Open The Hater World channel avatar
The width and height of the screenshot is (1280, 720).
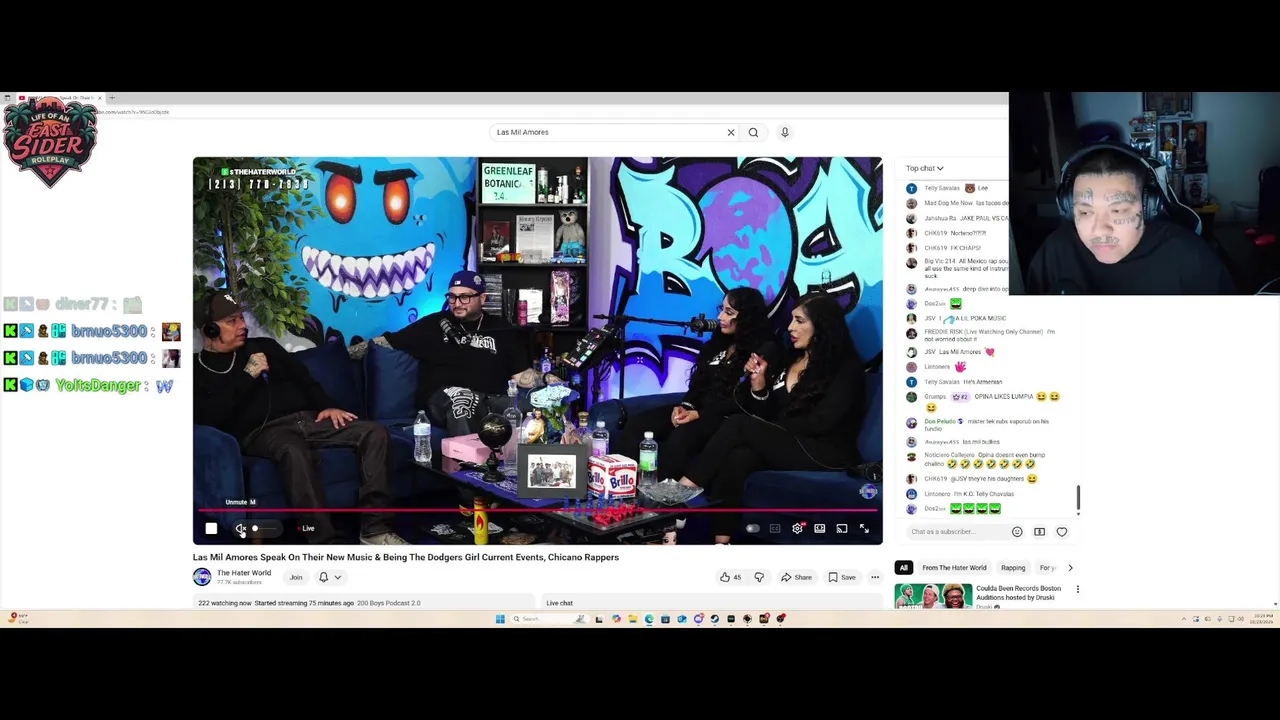coord(202,577)
